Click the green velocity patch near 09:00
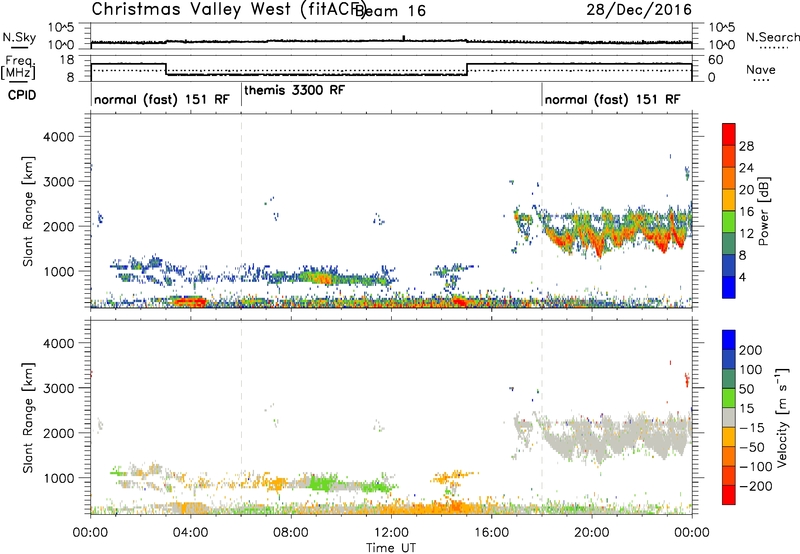The image size is (800, 554). [323, 482]
